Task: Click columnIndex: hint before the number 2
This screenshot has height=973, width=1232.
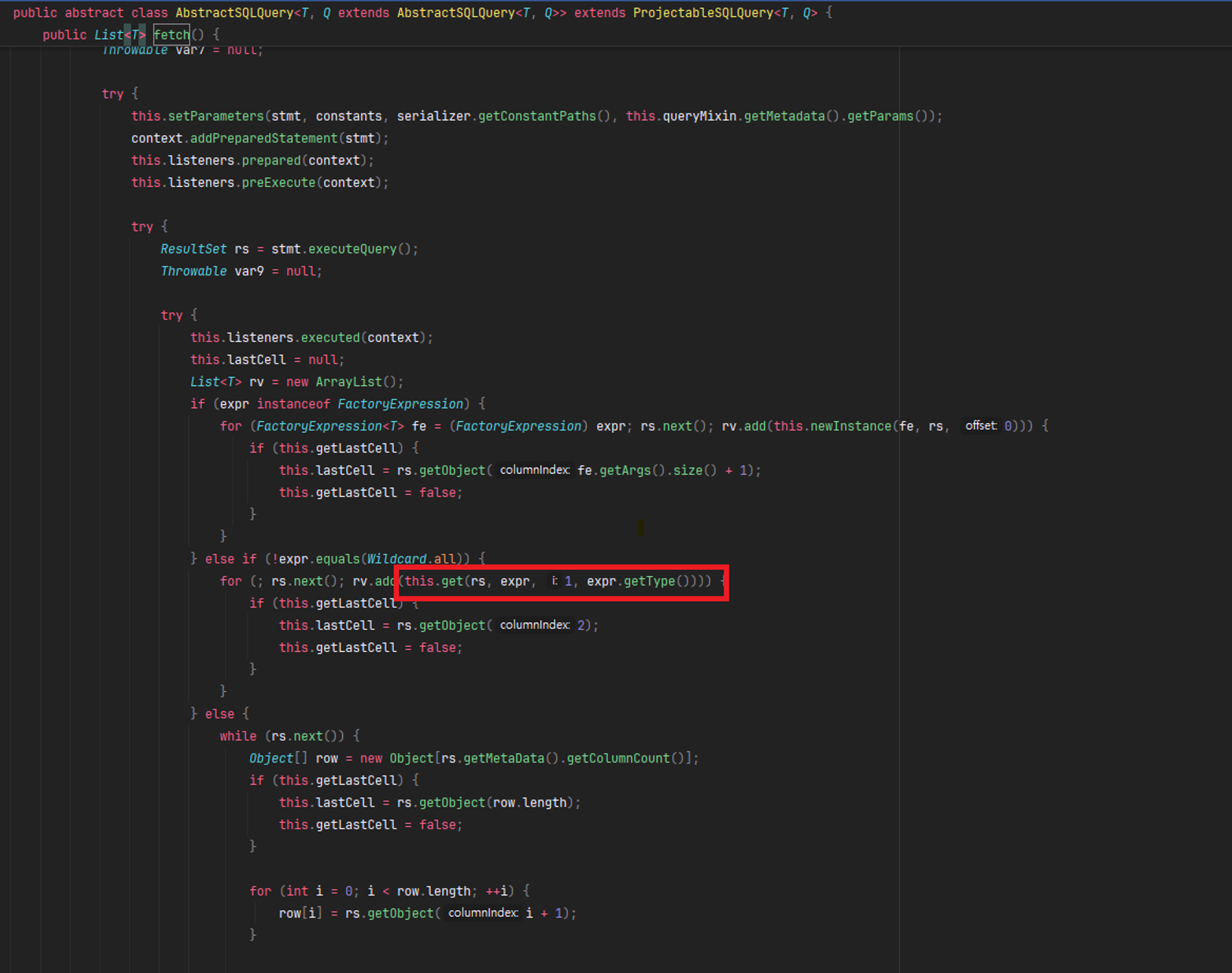Action: tap(534, 625)
